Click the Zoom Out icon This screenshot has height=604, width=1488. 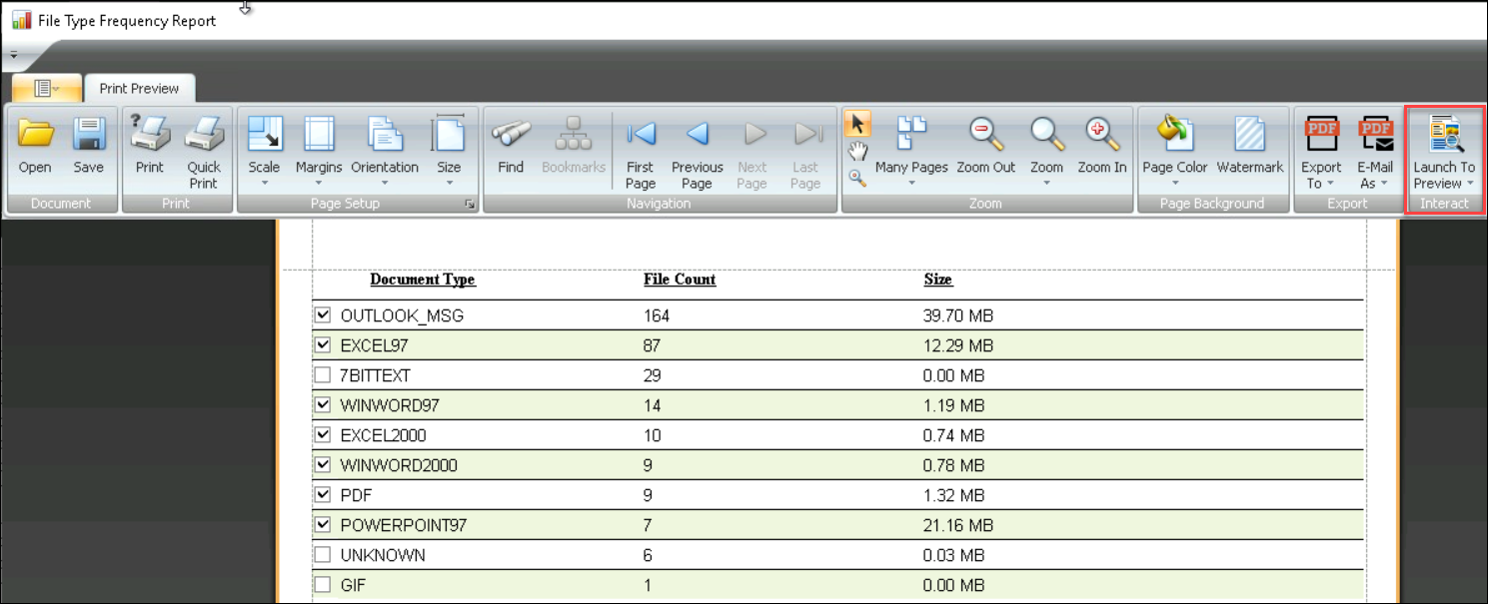coord(986,133)
